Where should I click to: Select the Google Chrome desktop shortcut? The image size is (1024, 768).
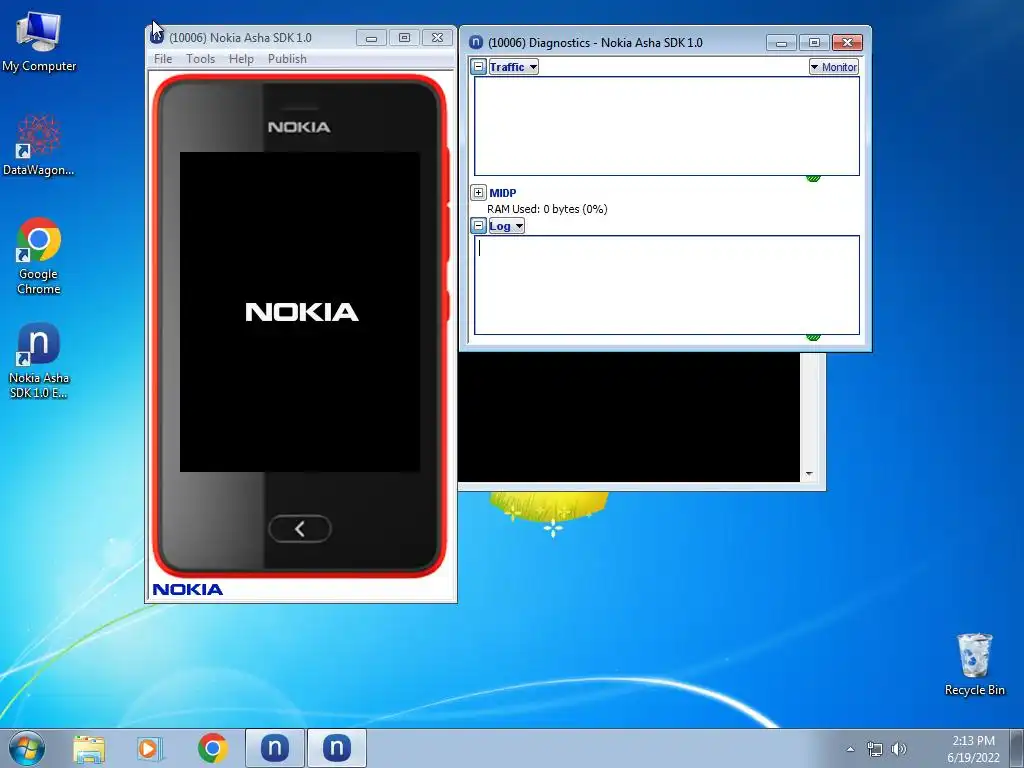tap(39, 256)
